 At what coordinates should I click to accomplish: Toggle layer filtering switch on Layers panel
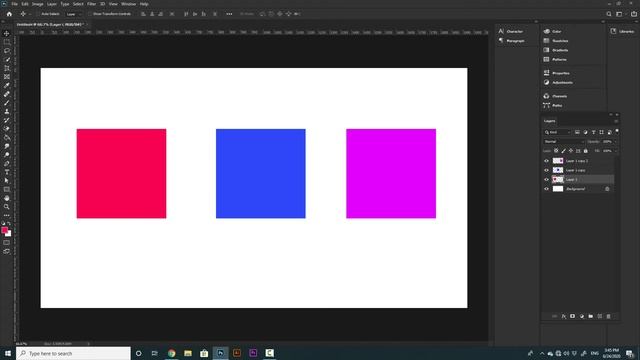[x=617, y=131]
